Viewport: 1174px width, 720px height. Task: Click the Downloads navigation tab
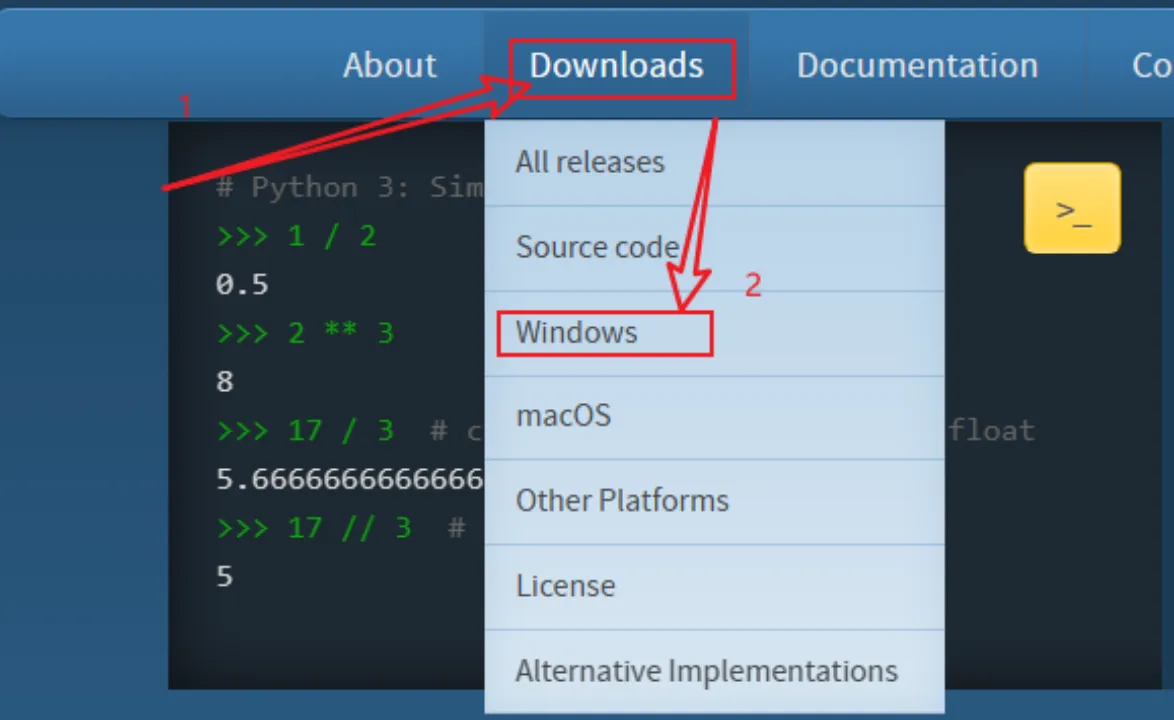[x=616, y=66]
